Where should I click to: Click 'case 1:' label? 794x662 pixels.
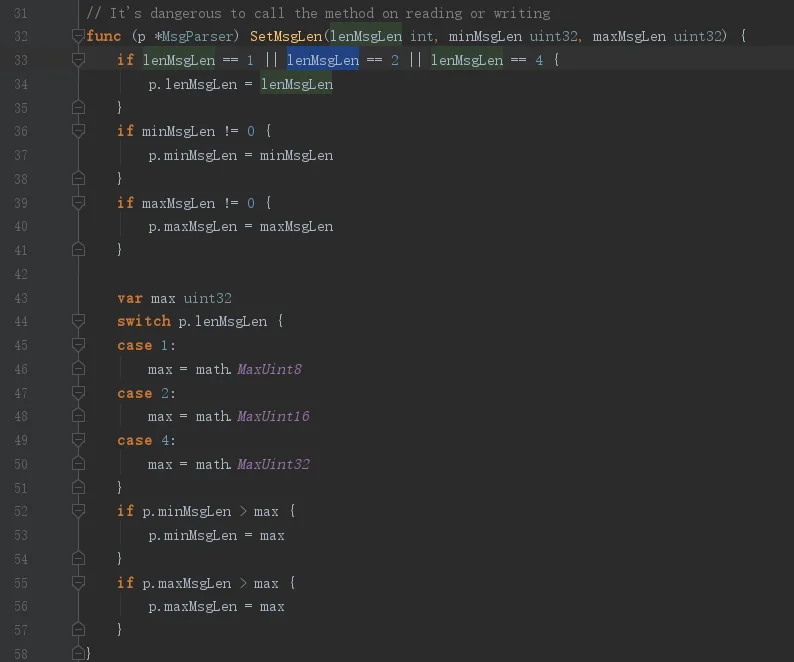click(x=146, y=345)
